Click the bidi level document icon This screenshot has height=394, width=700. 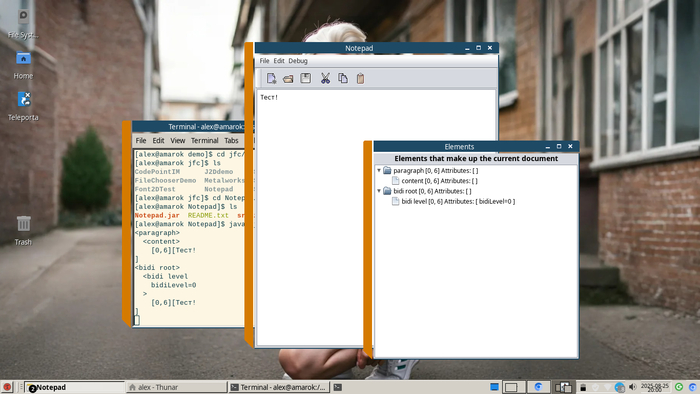pos(395,201)
